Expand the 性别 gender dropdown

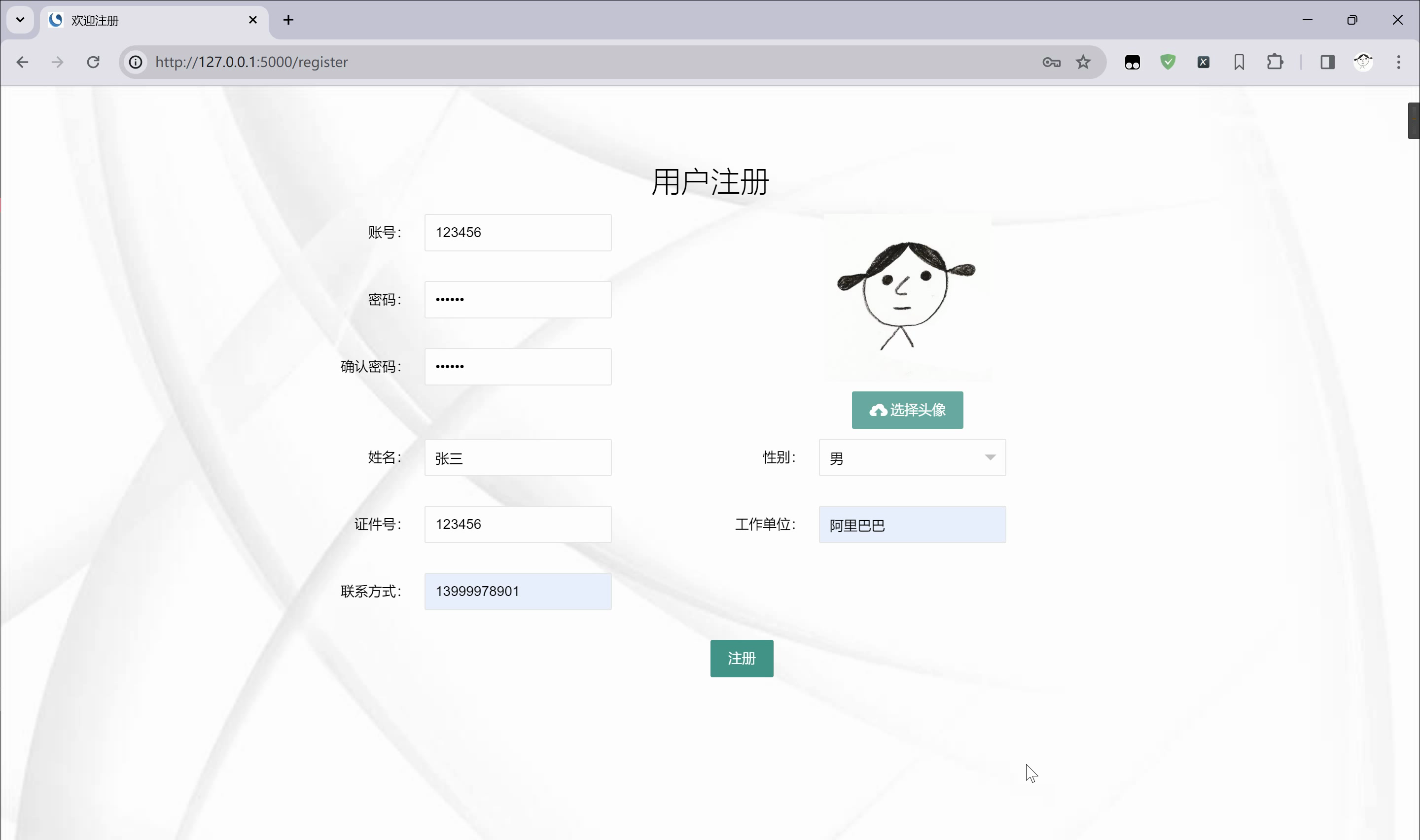(912, 457)
